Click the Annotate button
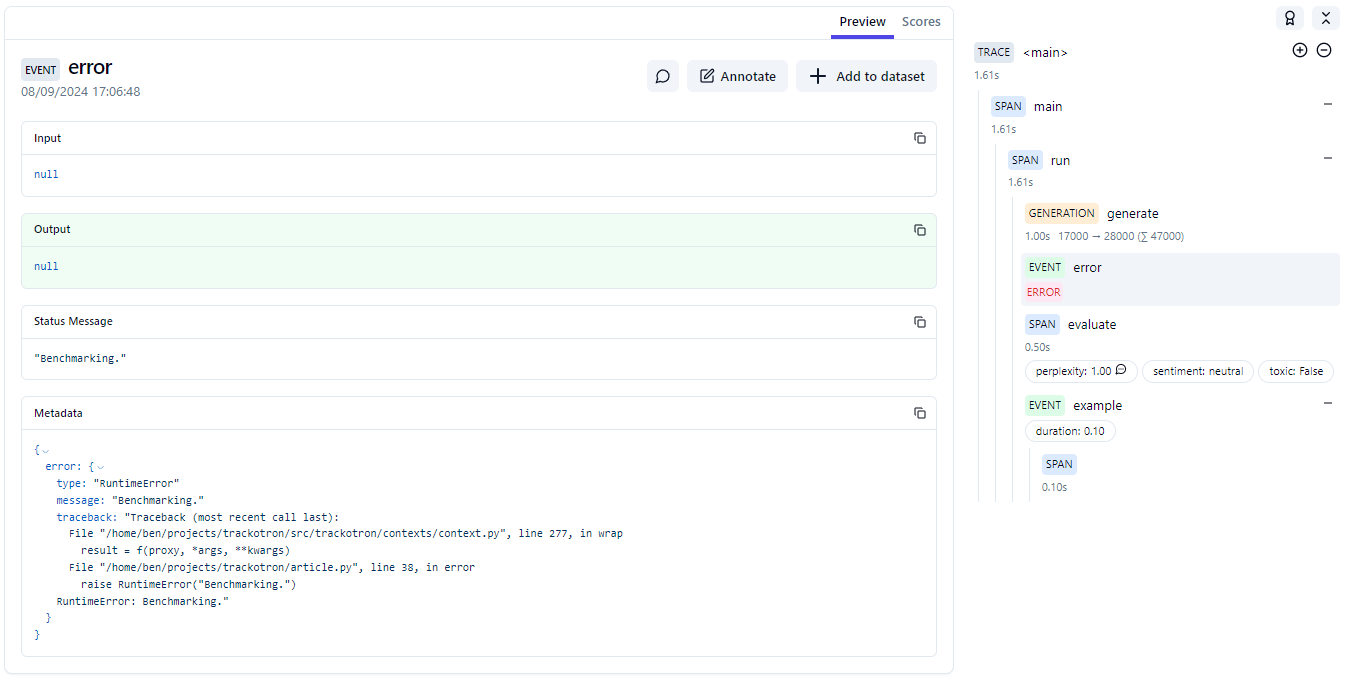 (737, 76)
